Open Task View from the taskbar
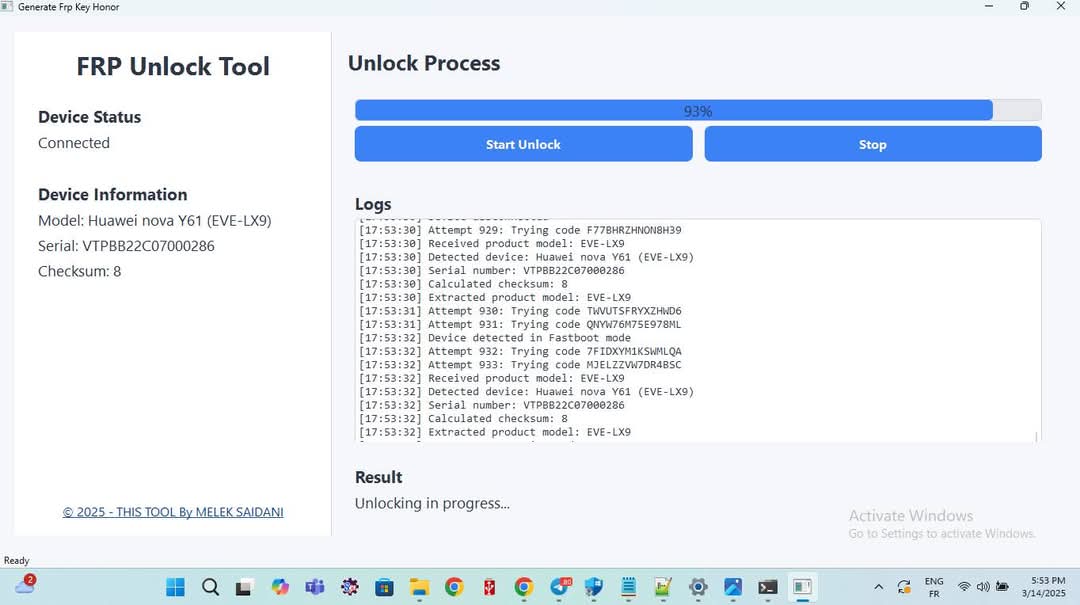This screenshot has width=1080, height=605. (x=244, y=587)
